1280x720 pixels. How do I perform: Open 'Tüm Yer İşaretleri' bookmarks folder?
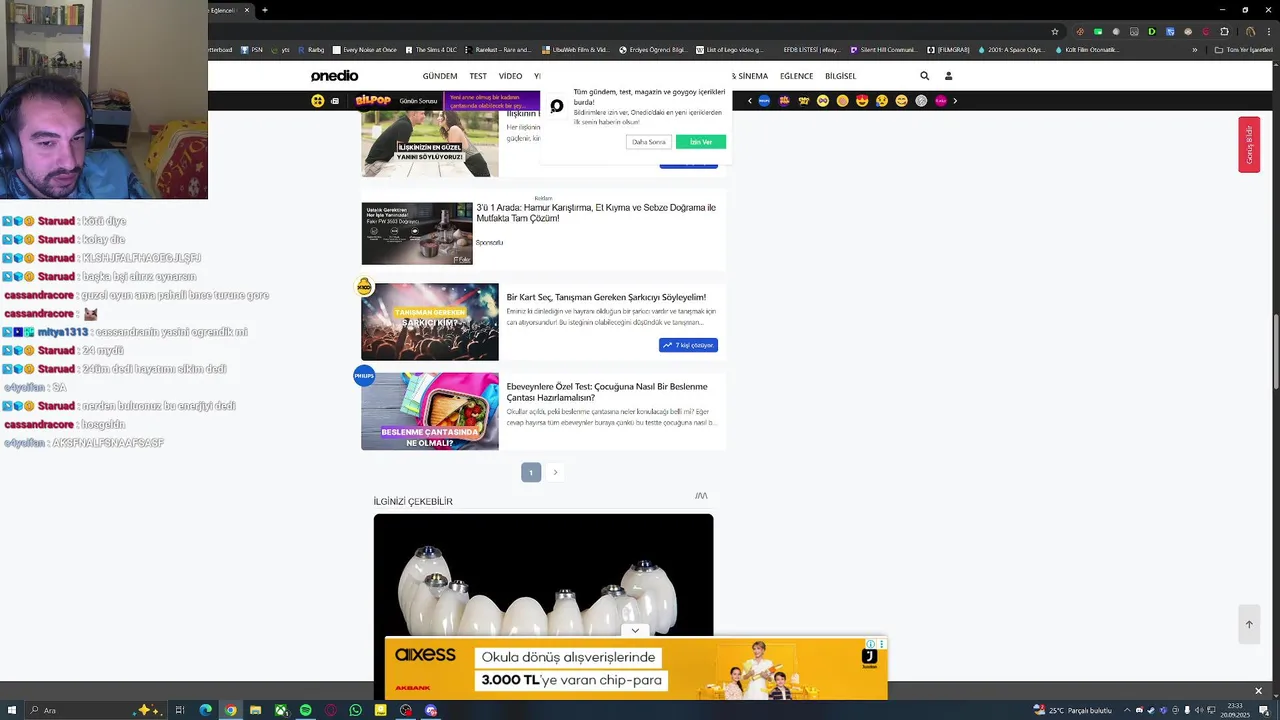1244,50
